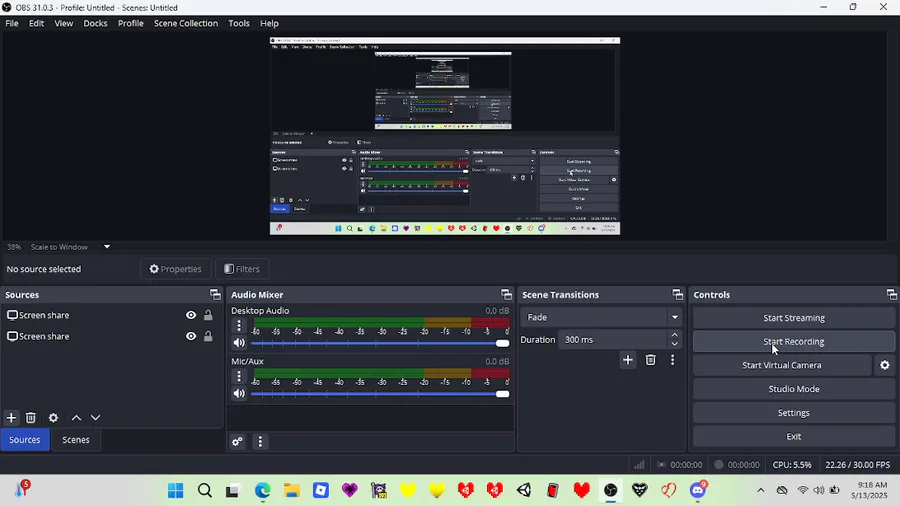Click the second Screen share source icon

[12, 336]
